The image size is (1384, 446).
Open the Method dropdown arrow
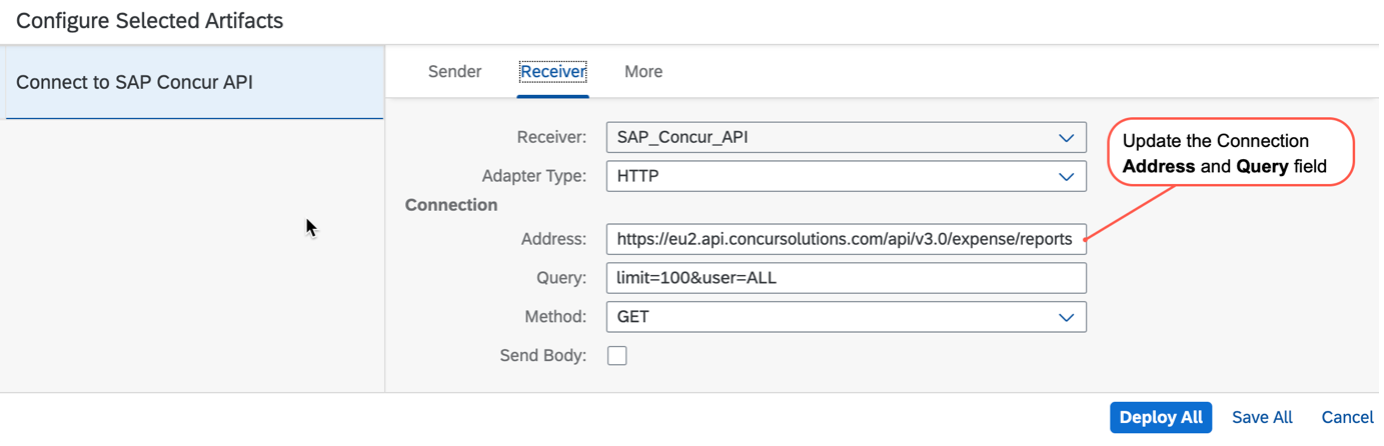click(x=1066, y=317)
